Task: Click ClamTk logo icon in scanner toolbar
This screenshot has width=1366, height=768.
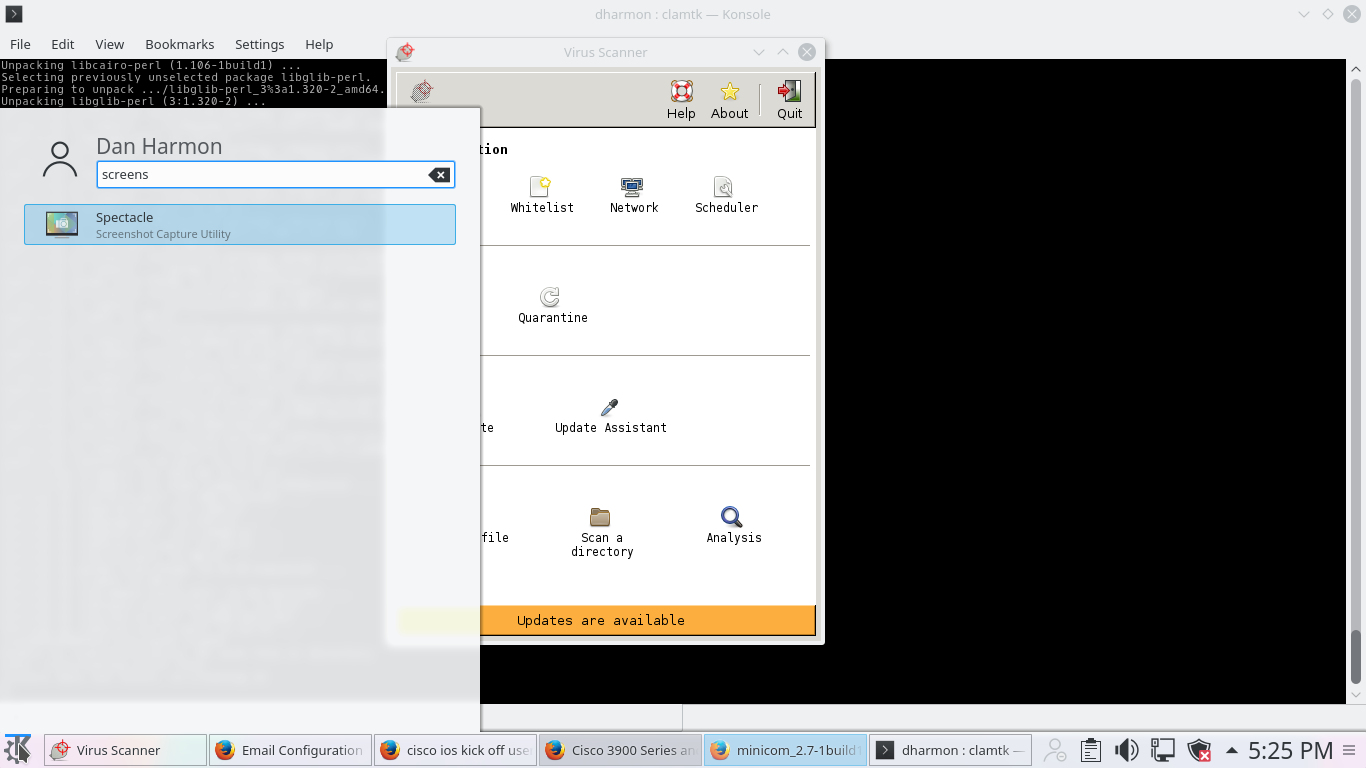Action: 422,91
